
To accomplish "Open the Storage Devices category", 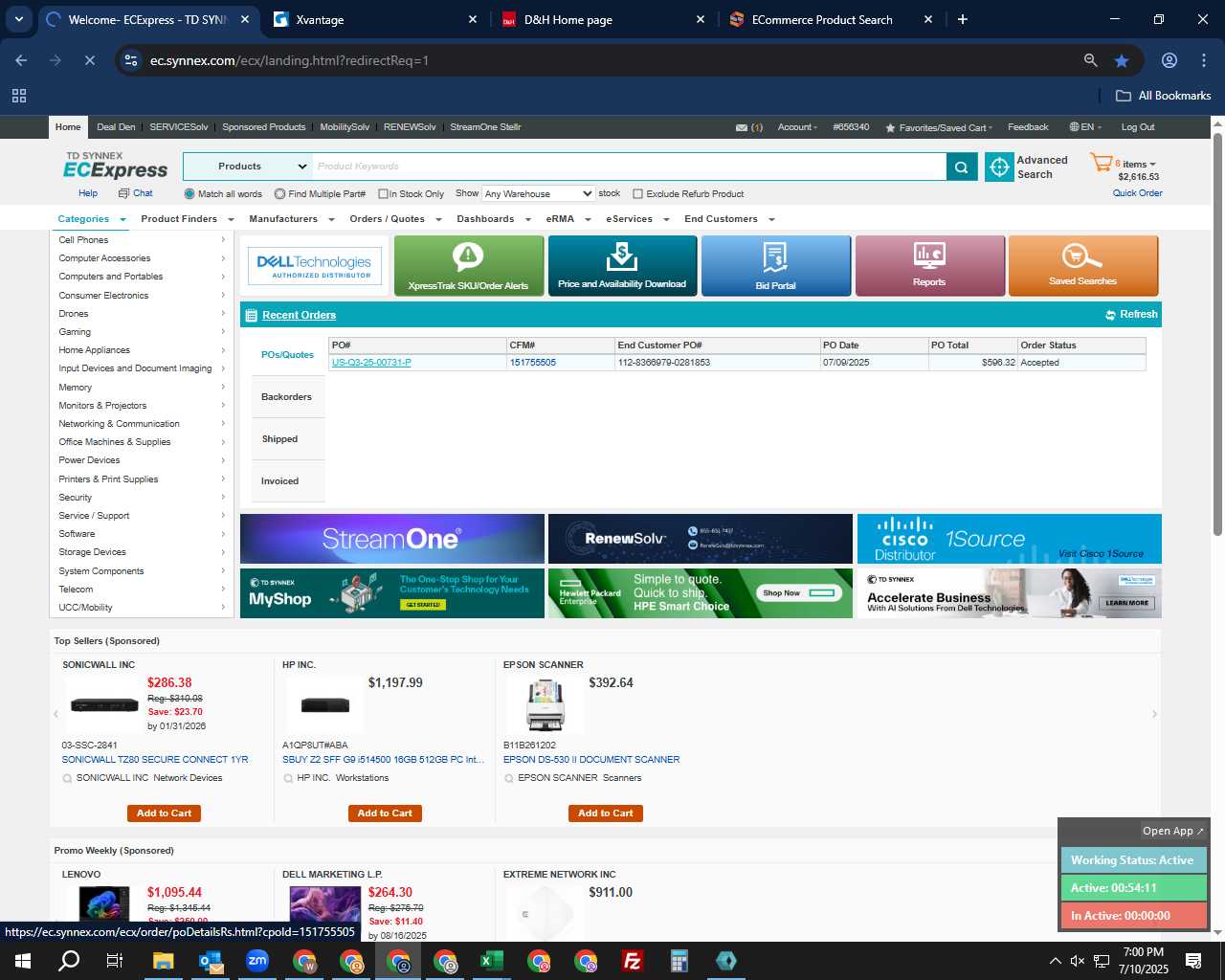I will point(93,552).
